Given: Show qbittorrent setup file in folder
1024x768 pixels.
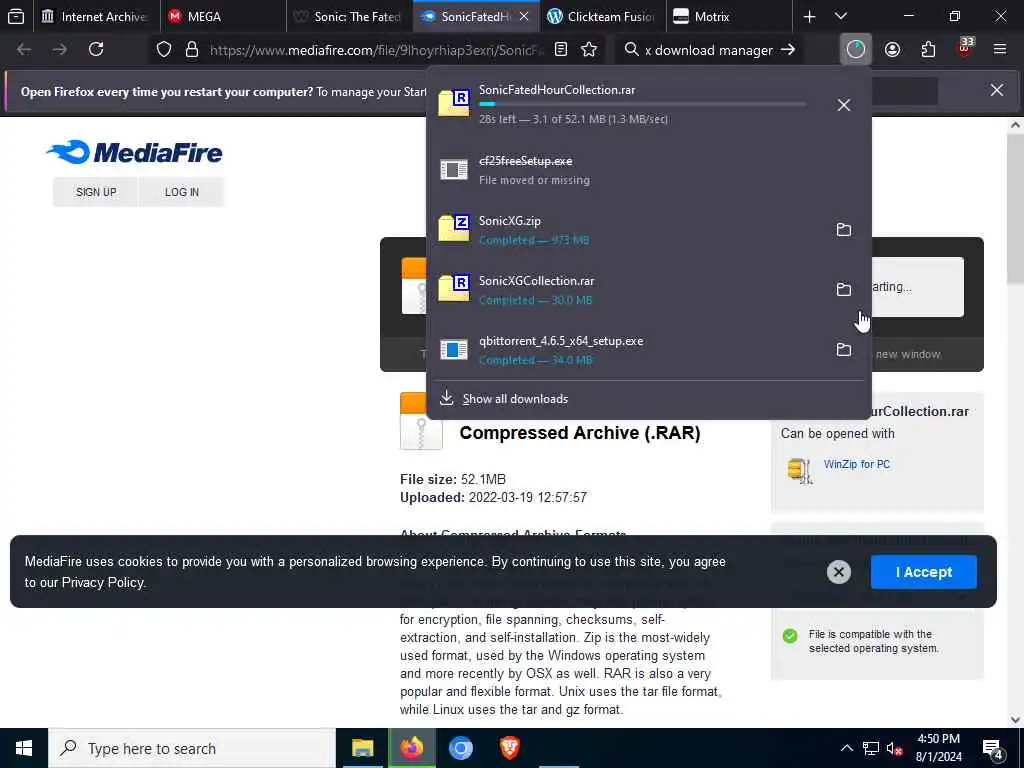Looking at the screenshot, I should pyautogui.click(x=844, y=349).
